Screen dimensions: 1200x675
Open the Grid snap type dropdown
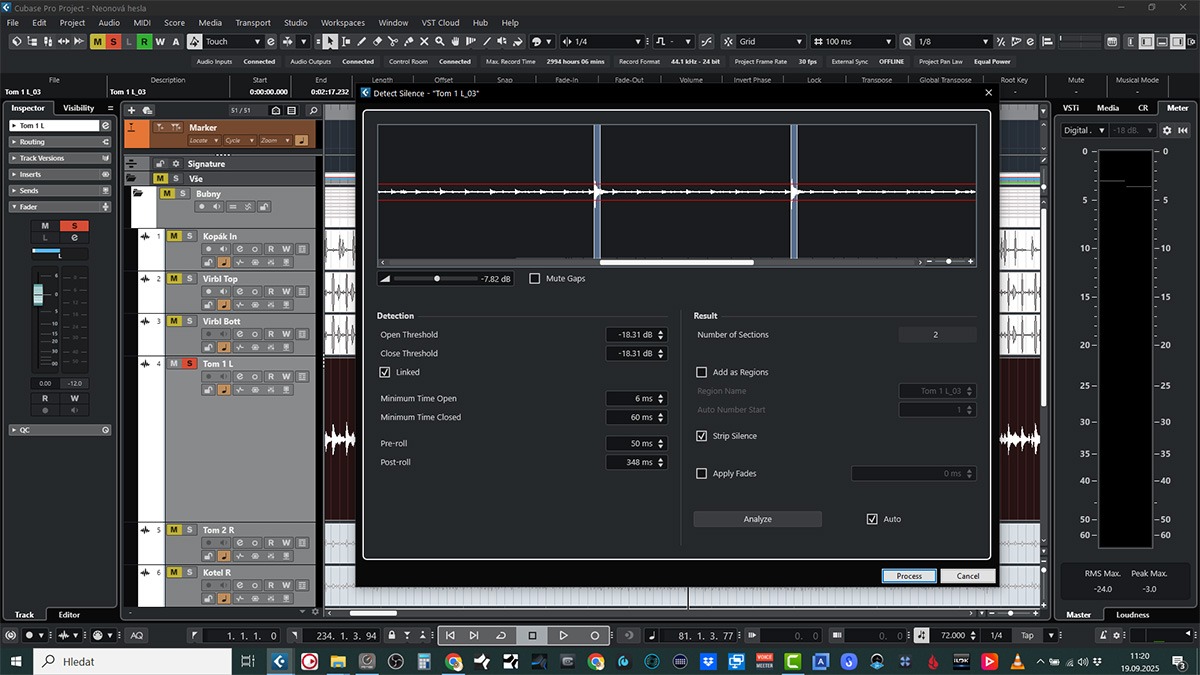pos(770,42)
